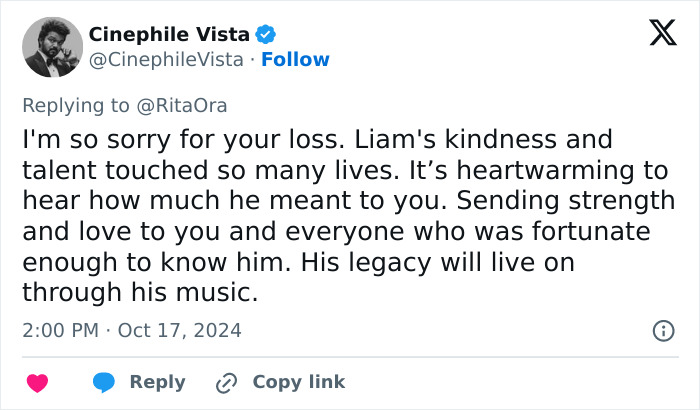
Task: Click the Oct 17, 2024 date
Action: 179,330
